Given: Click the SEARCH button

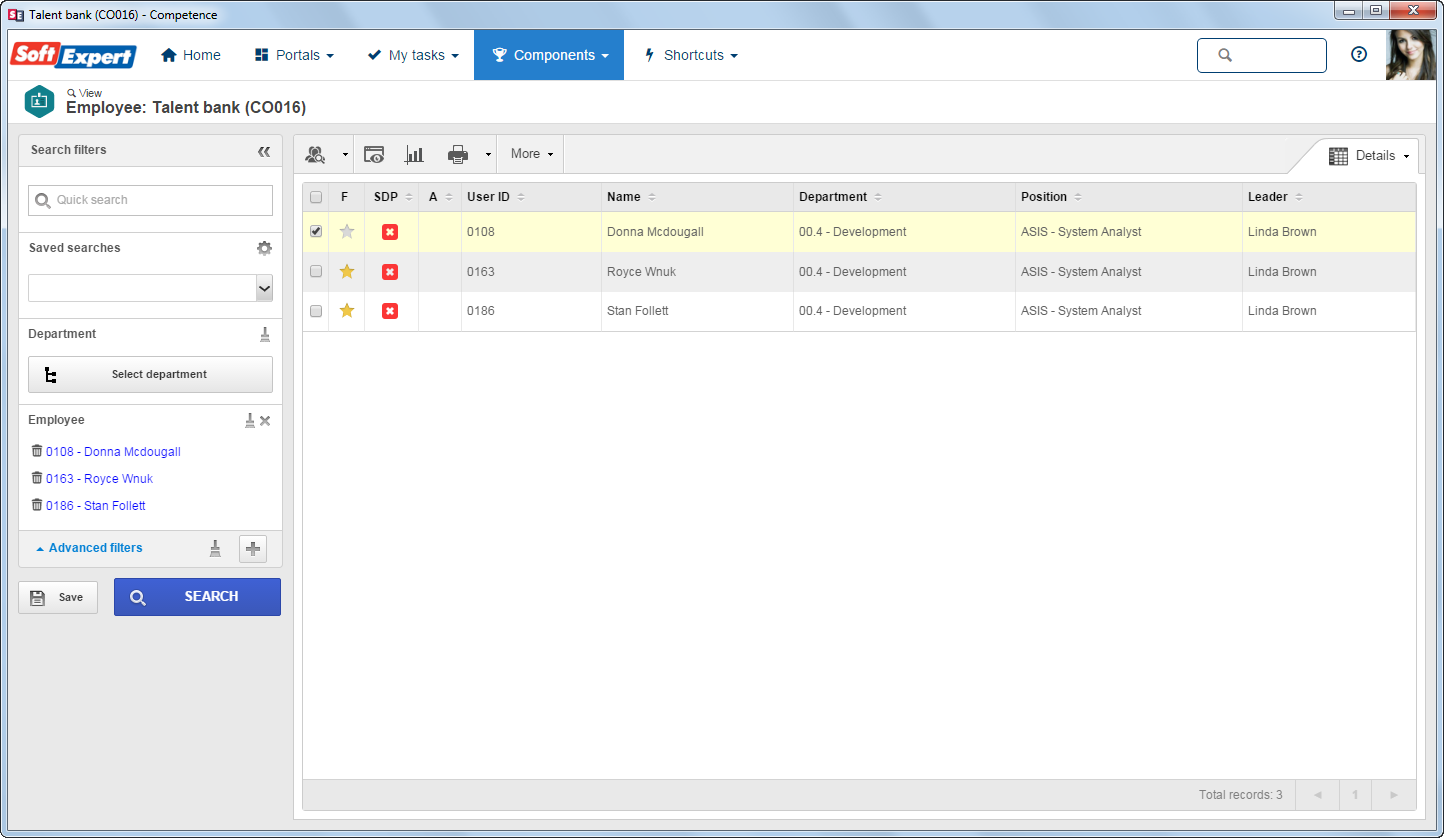Looking at the screenshot, I should coord(197,597).
